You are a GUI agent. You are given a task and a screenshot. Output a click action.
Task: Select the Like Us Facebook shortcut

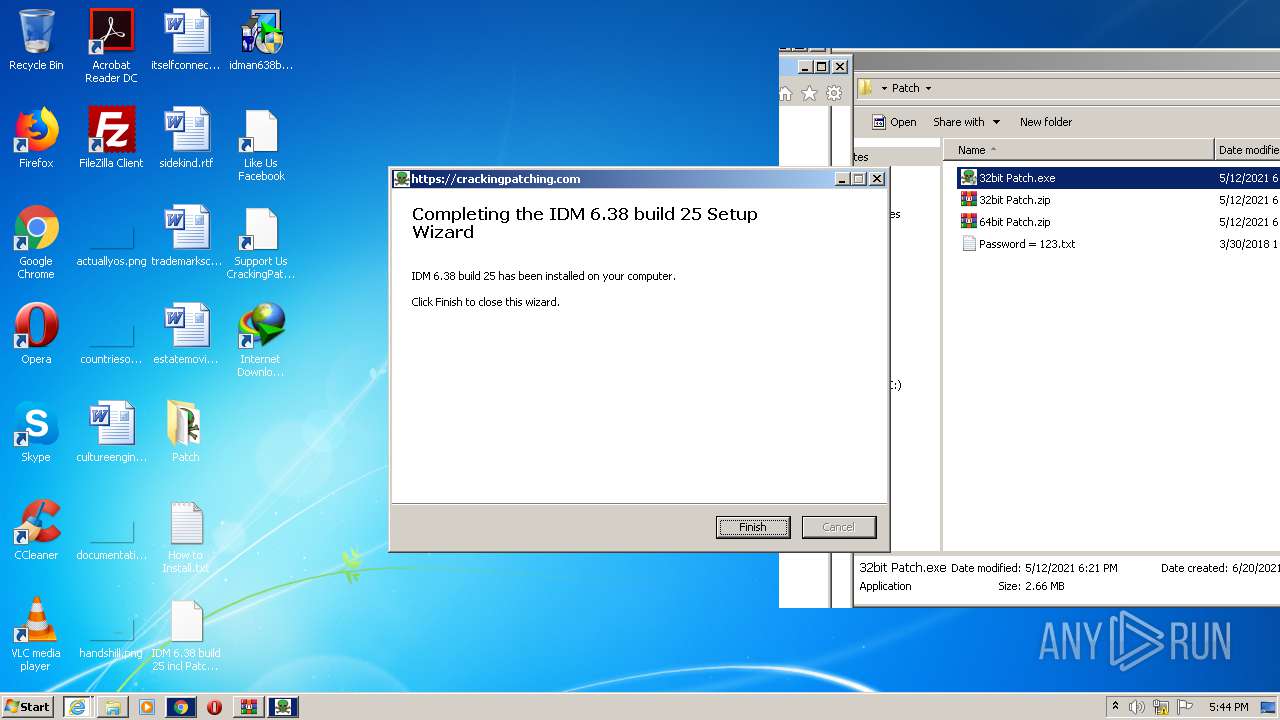261,144
